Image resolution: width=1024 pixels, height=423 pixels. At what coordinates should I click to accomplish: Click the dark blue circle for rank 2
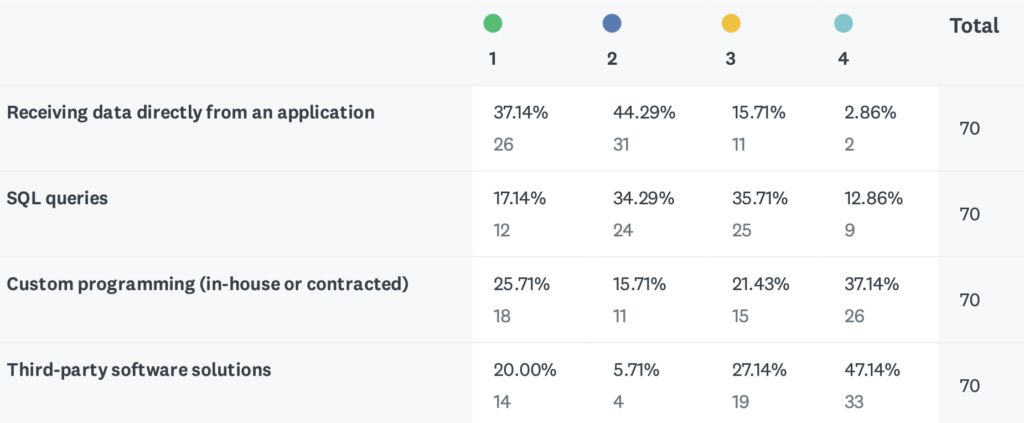coord(612,23)
